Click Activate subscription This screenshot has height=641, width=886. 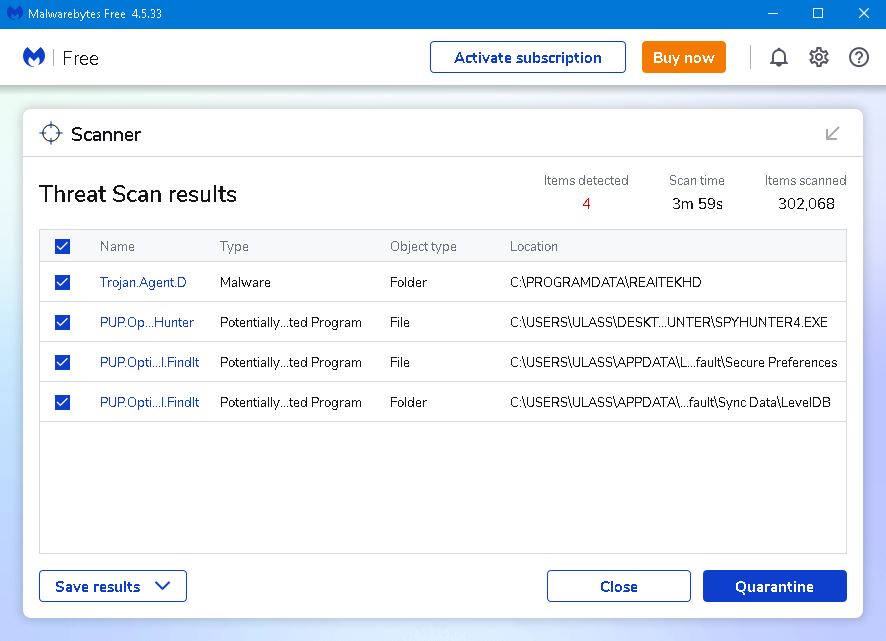(x=528, y=57)
